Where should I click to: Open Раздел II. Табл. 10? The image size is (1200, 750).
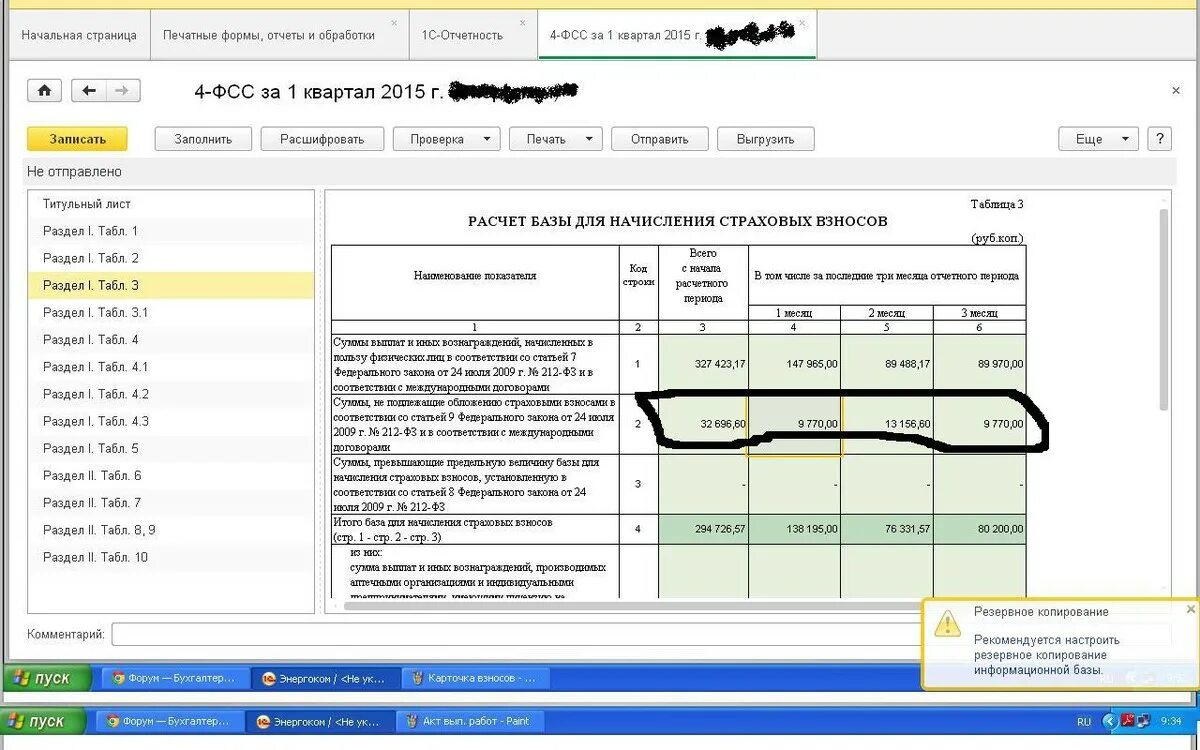(x=171, y=557)
